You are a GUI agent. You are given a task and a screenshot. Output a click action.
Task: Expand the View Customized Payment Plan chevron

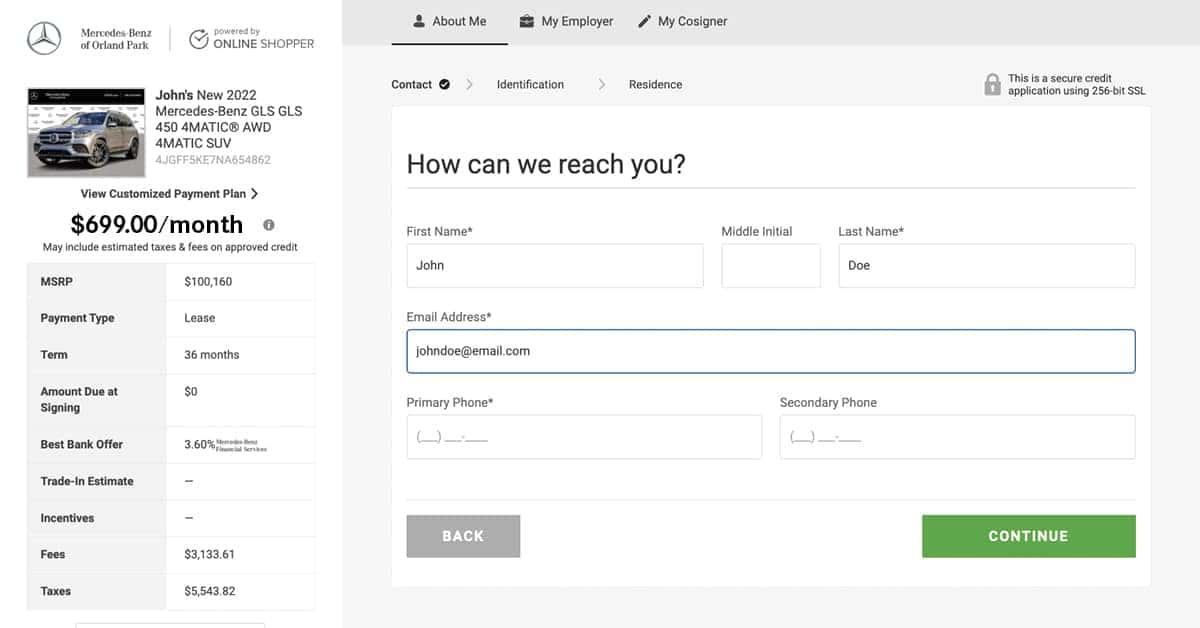[254, 194]
